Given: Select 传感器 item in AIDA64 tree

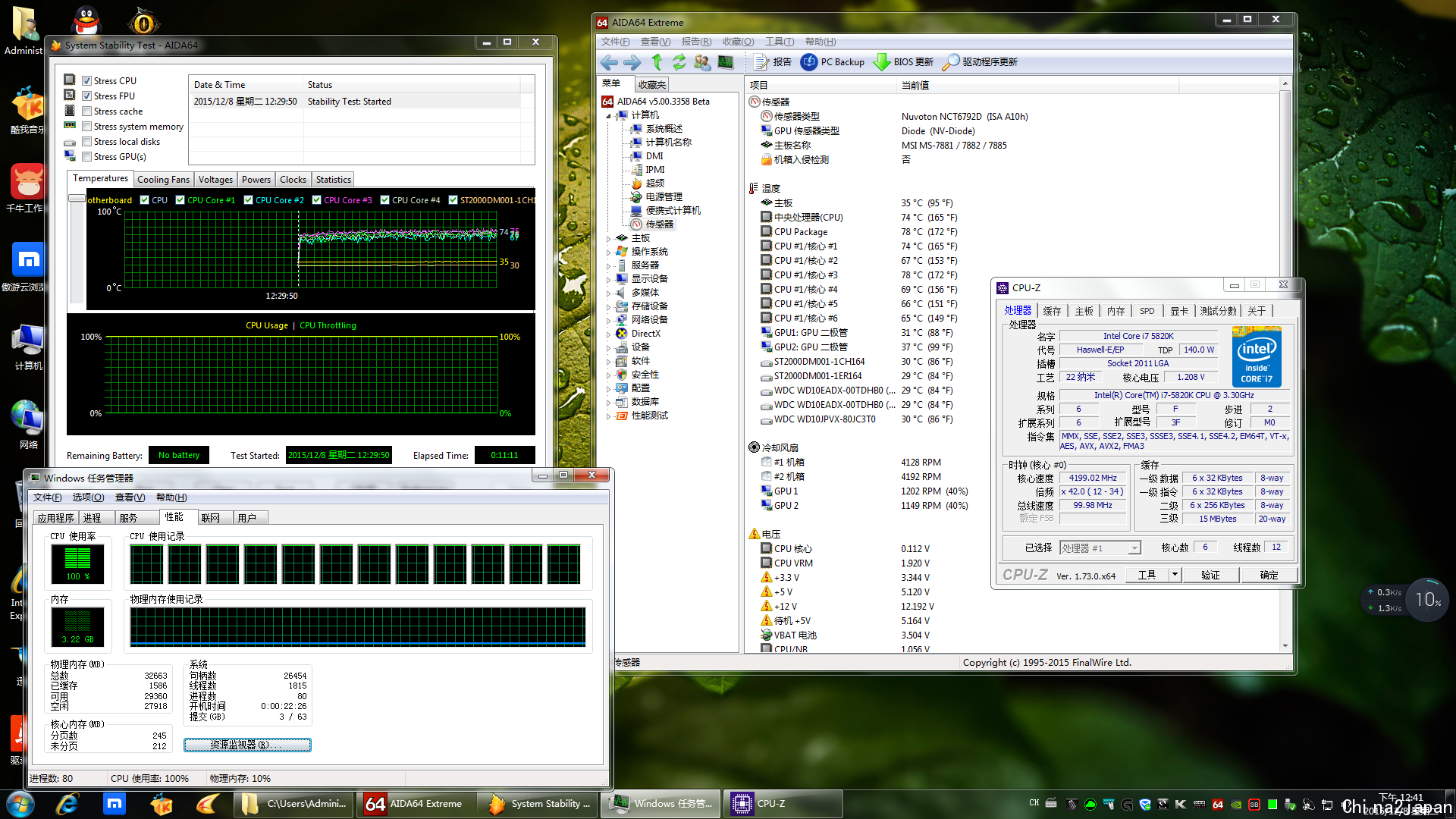Looking at the screenshot, I should 652,224.
